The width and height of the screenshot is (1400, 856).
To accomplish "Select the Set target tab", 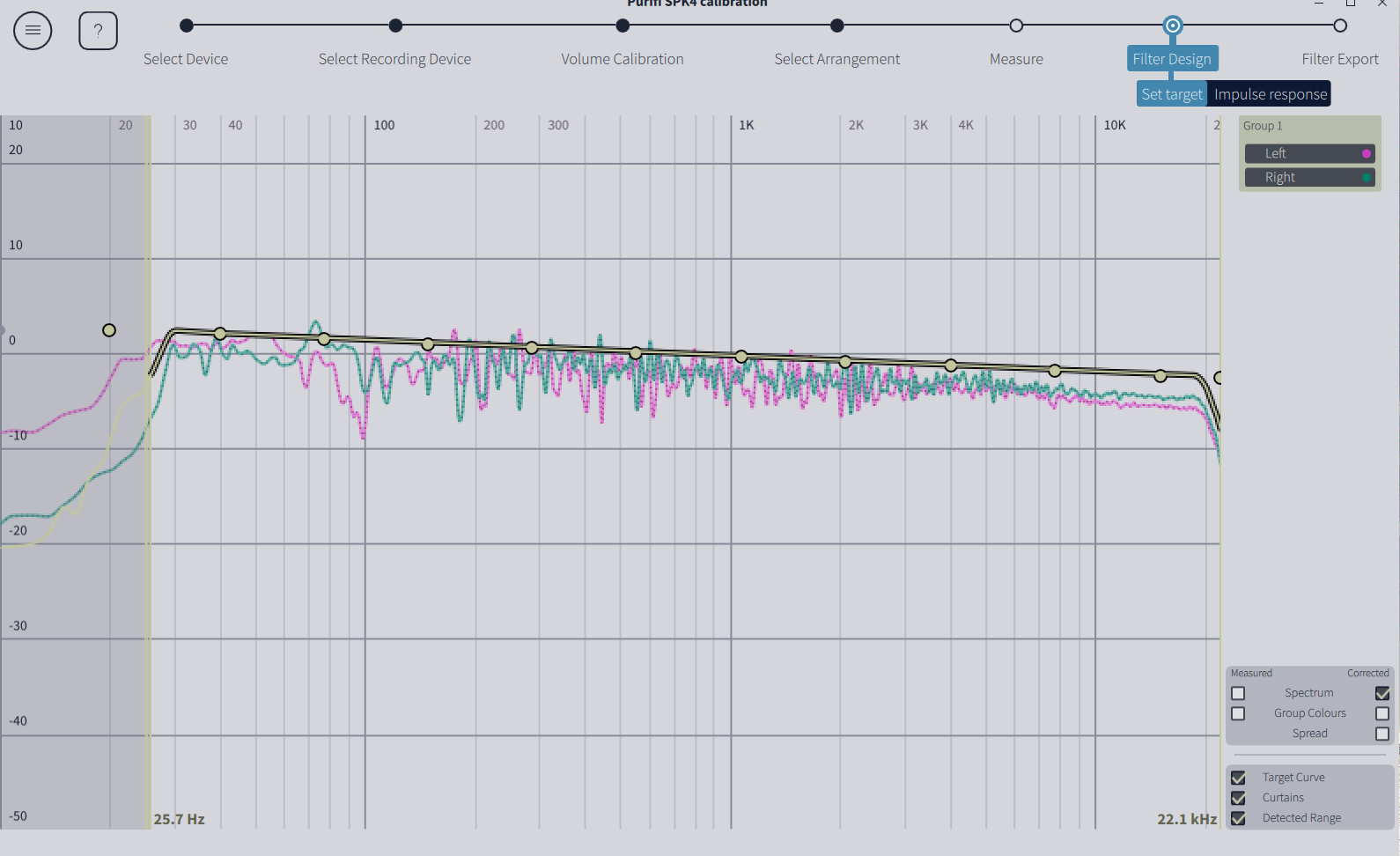I will [x=1171, y=94].
